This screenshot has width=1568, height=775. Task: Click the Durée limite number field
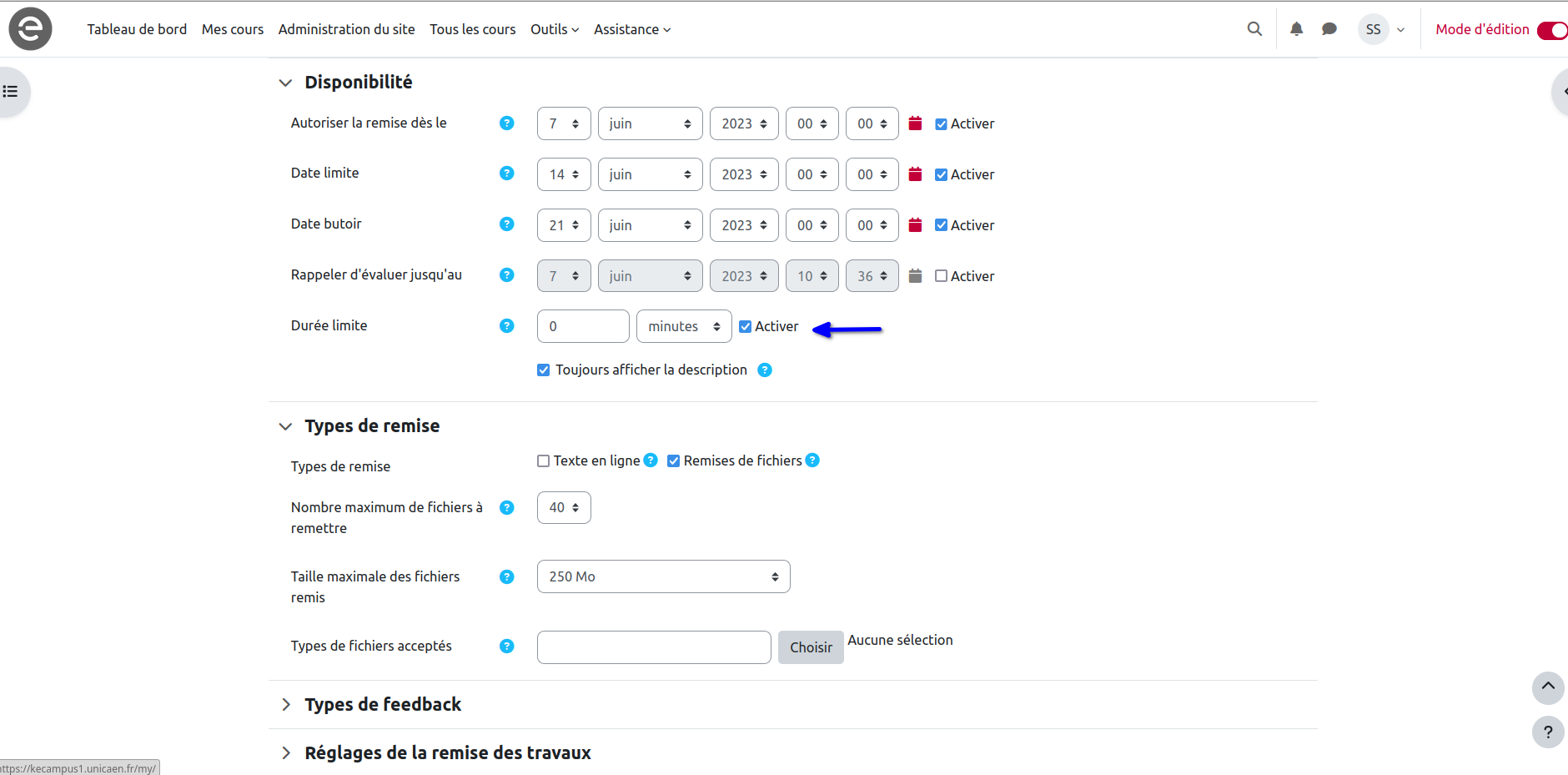pos(582,326)
